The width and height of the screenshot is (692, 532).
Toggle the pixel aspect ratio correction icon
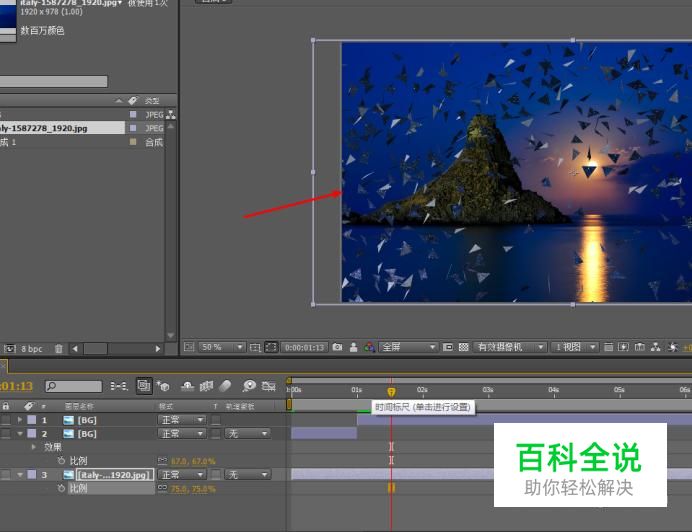[x=608, y=347]
